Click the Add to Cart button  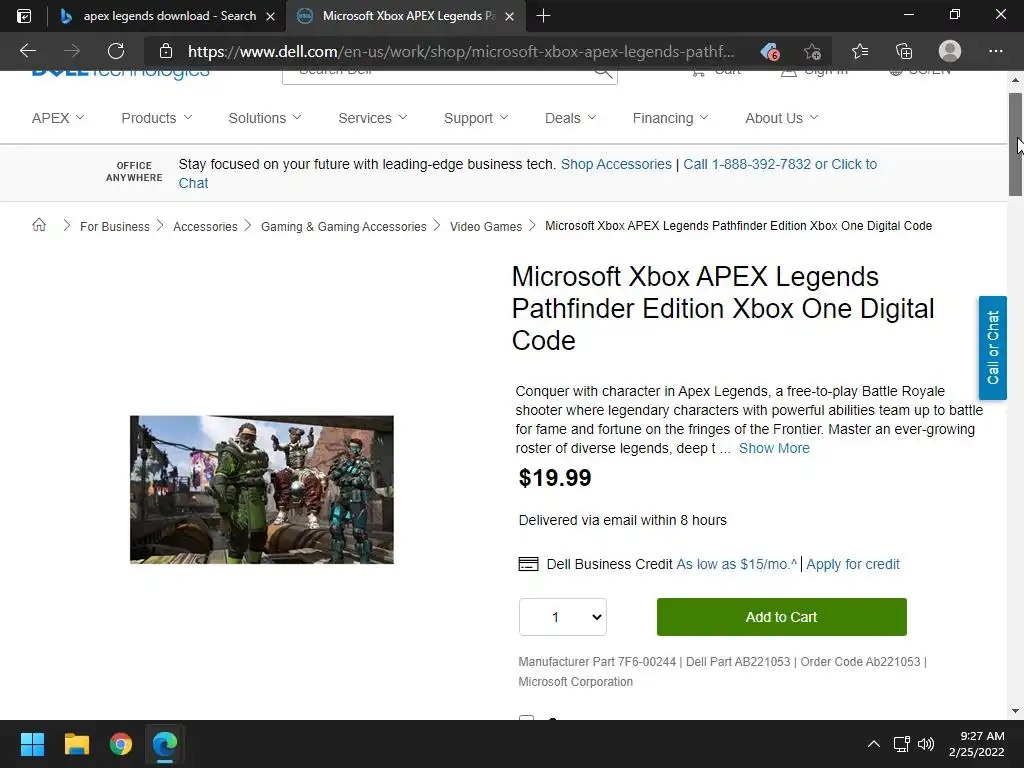(x=781, y=617)
